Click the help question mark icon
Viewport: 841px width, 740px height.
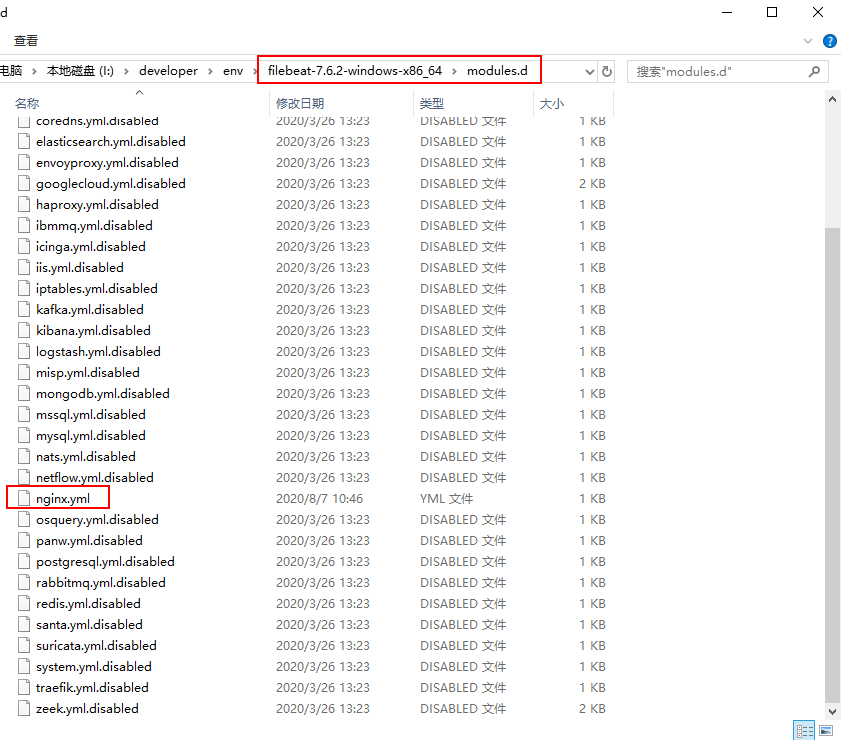[x=829, y=41]
